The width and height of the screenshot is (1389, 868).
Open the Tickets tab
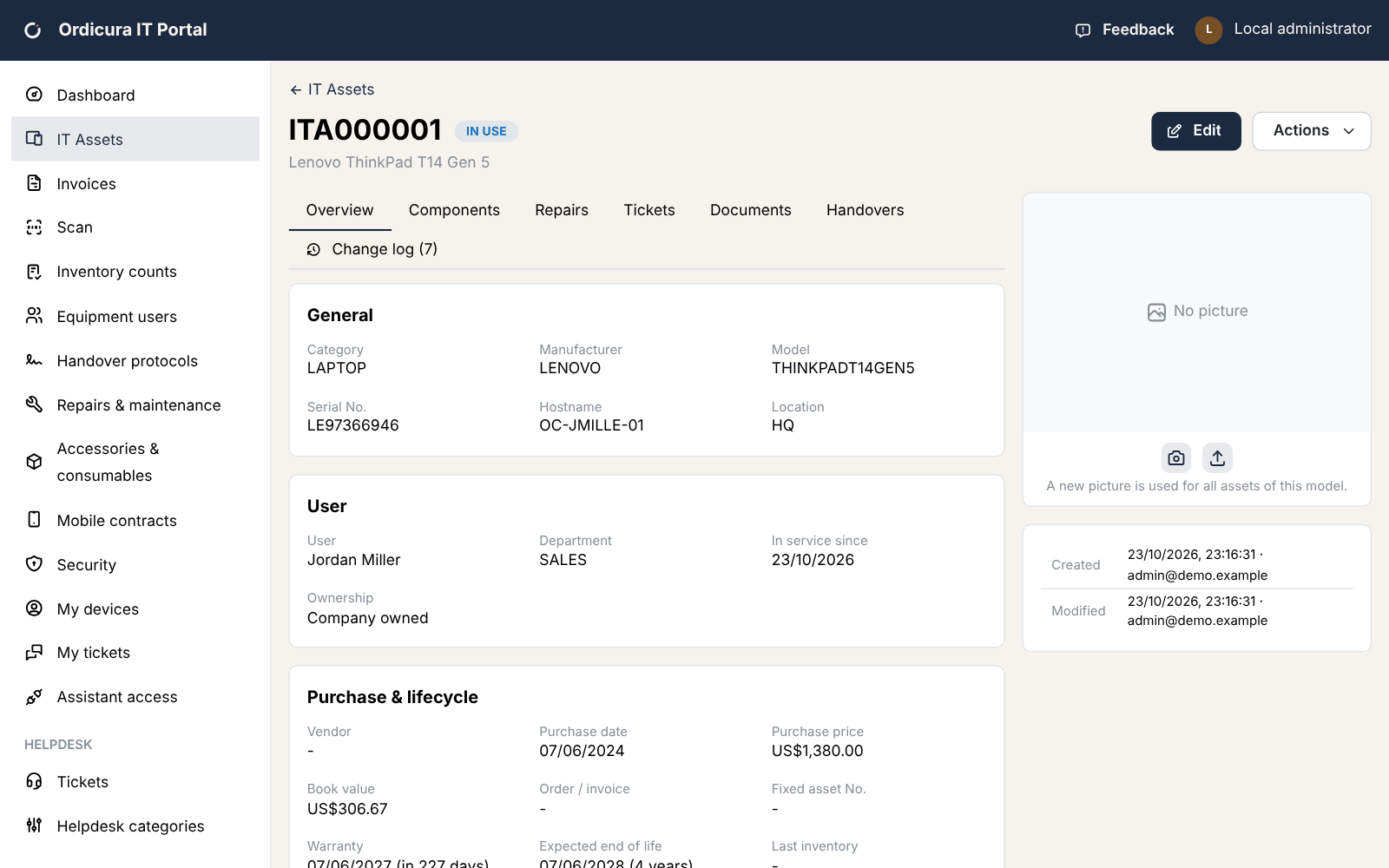(x=649, y=210)
